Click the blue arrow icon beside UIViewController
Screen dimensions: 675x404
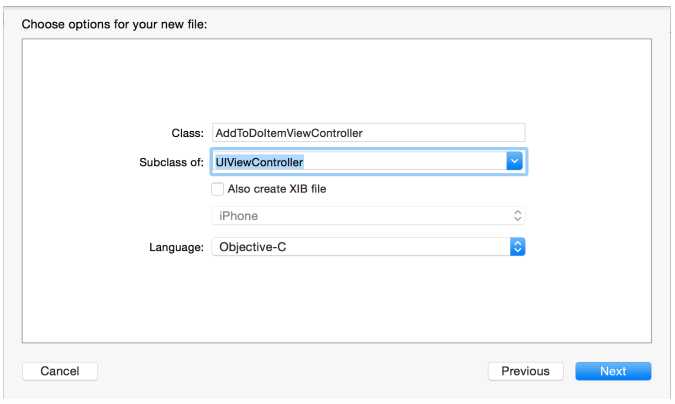coord(515,161)
